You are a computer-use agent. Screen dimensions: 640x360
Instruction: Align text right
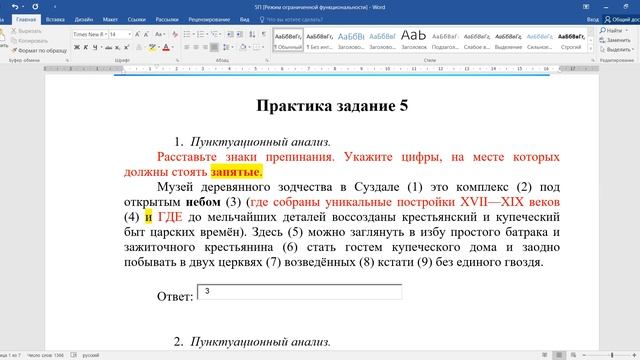tap(205, 48)
